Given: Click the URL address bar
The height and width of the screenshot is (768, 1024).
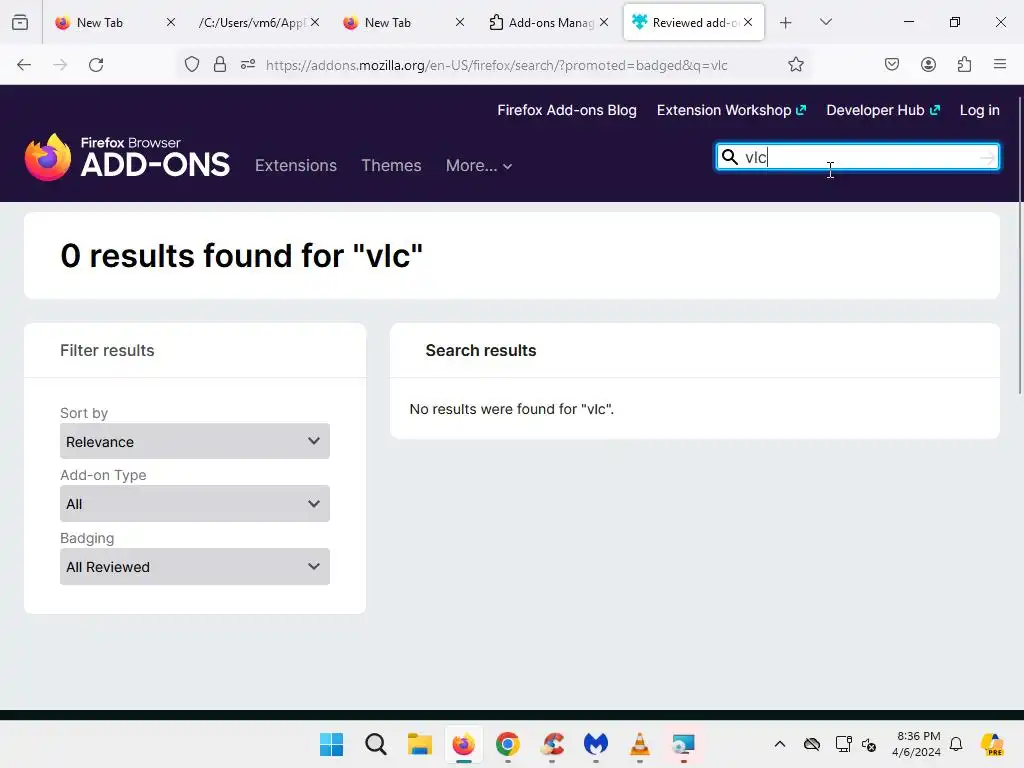Looking at the screenshot, I should tap(496, 65).
